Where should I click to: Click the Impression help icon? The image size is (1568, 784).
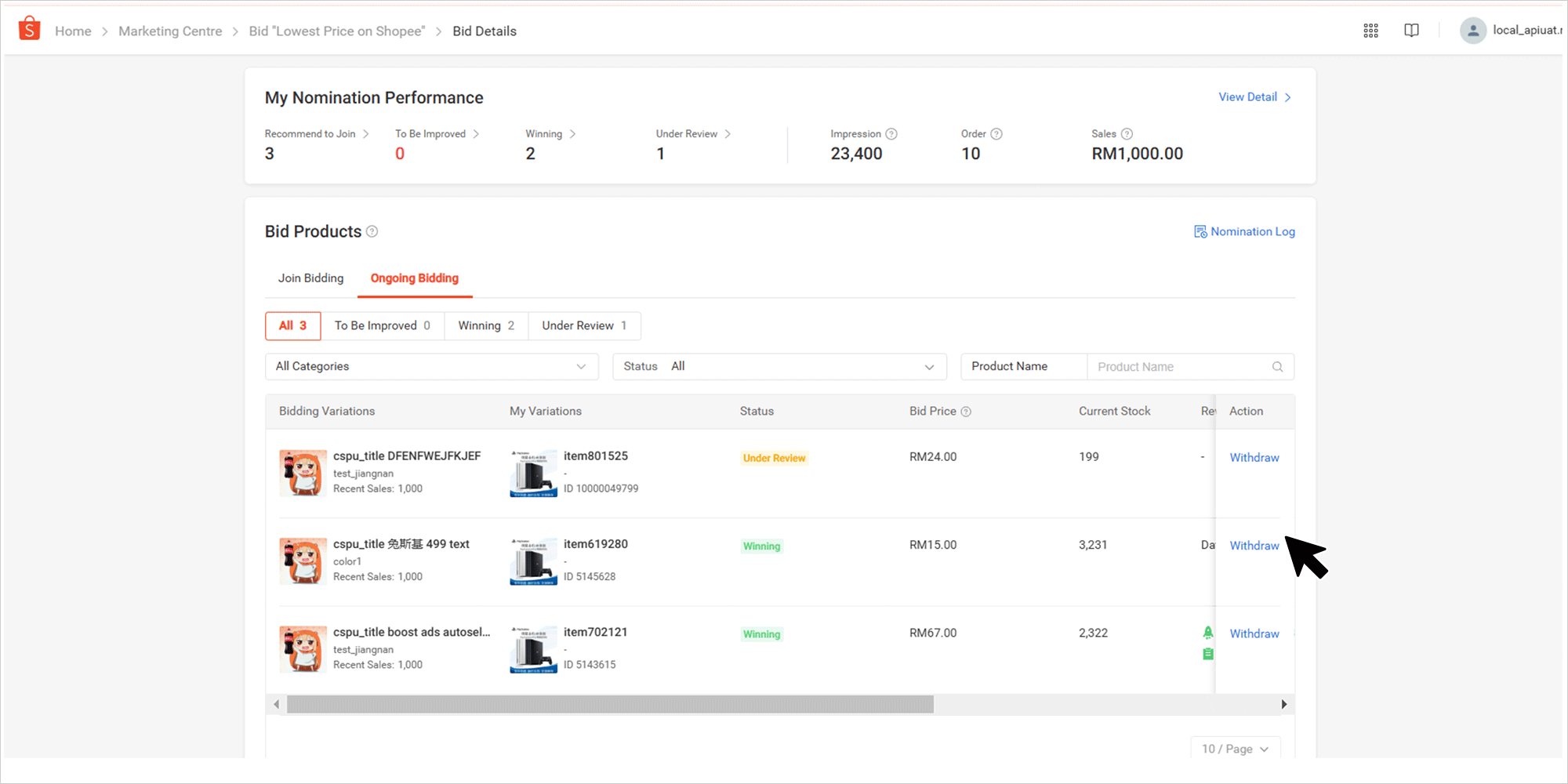892,133
